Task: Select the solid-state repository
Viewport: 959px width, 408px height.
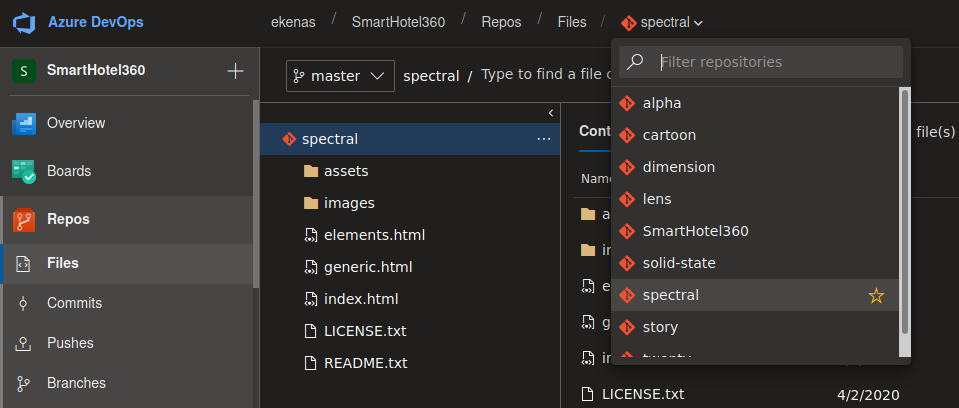Action: point(755,263)
